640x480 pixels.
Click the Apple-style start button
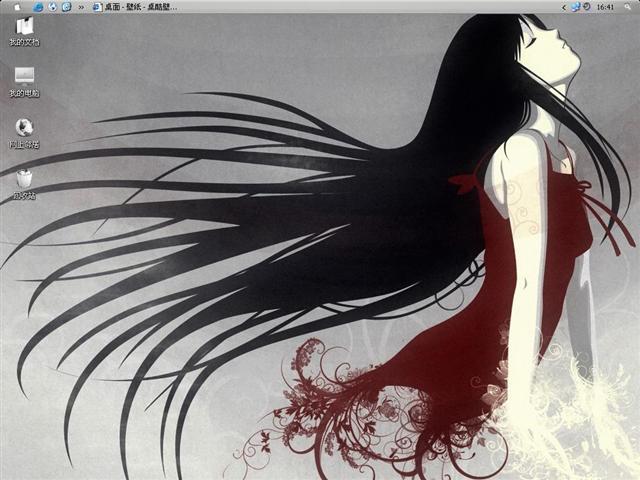click(17, 7)
